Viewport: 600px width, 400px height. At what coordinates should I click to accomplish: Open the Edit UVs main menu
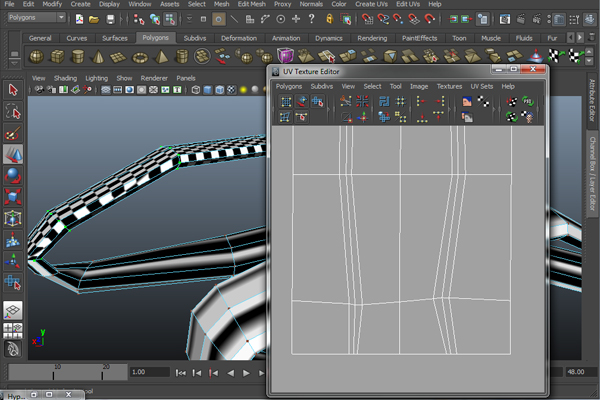408,4
